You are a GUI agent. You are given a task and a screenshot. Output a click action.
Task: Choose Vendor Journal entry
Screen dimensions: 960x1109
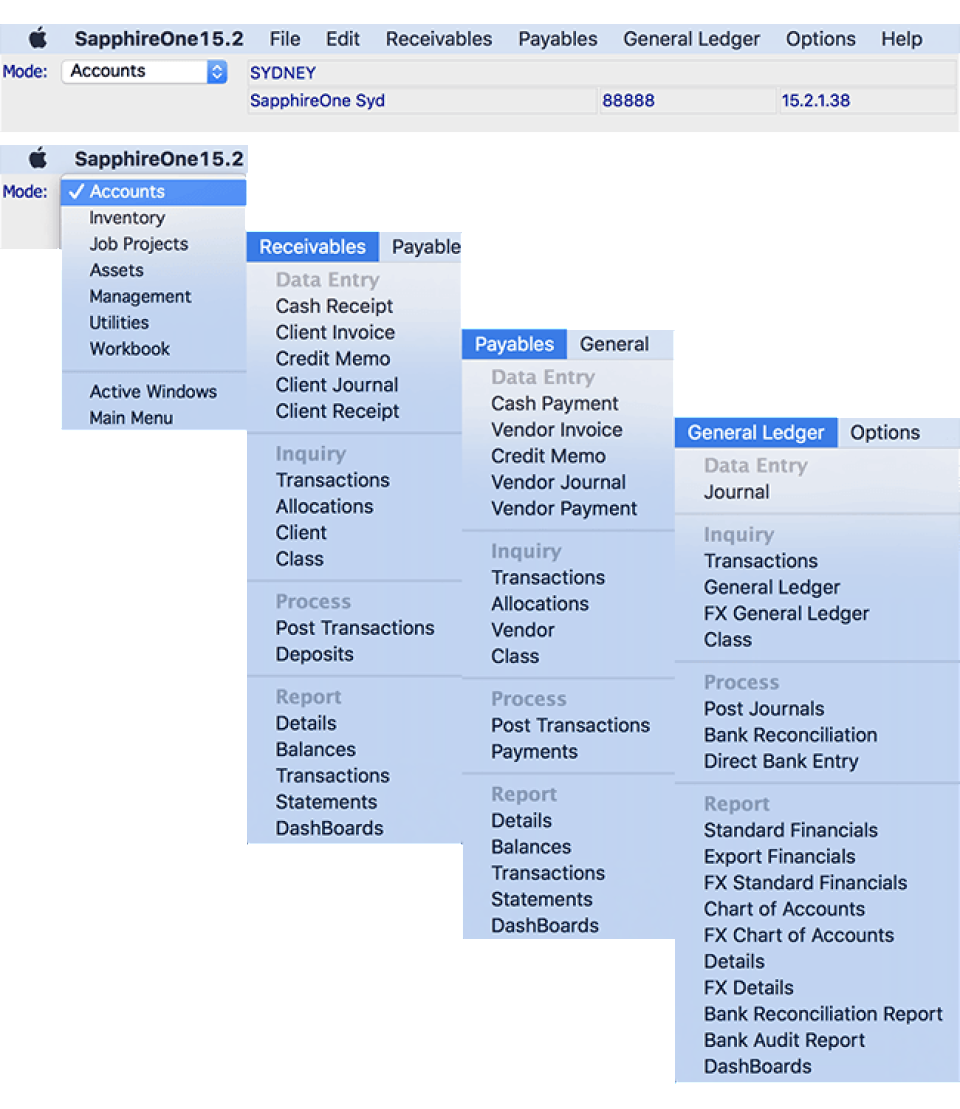pyautogui.click(x=558, y=482)
